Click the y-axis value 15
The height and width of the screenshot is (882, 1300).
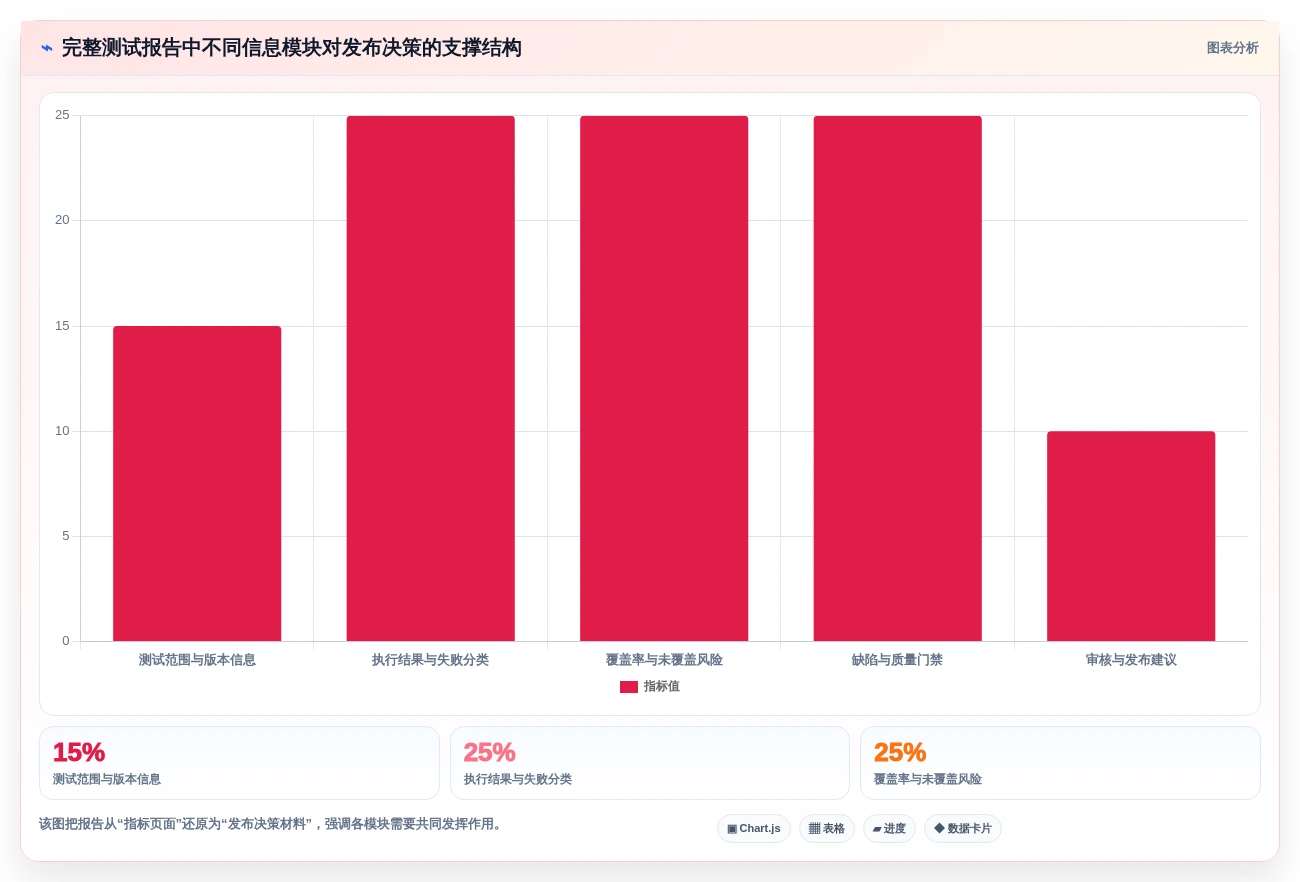(x=62, y=326)
